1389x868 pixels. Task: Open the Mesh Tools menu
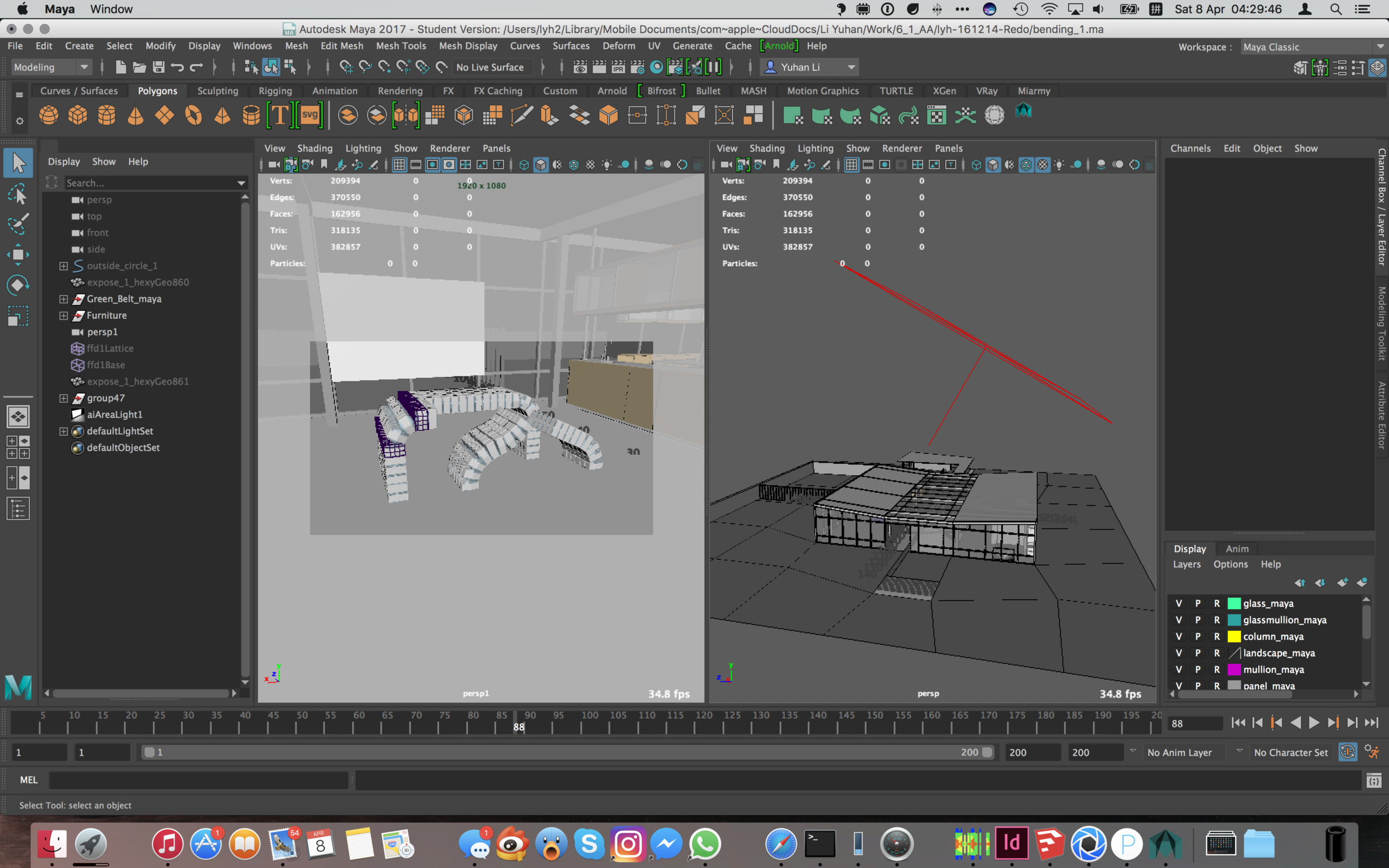pyautogui.click(x=400, y=46)
